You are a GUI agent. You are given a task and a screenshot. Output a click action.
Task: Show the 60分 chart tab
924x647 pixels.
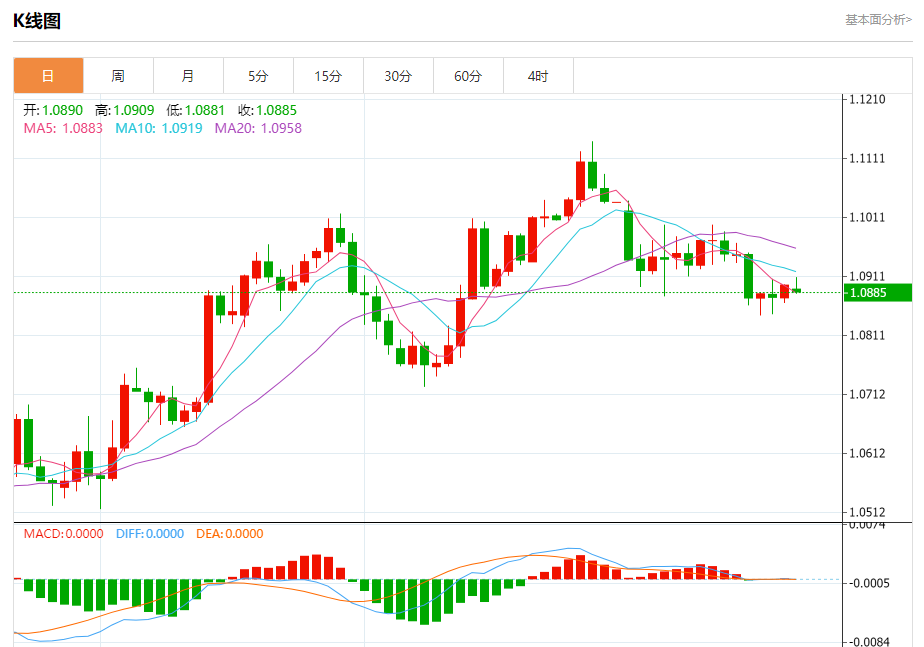tap(468, 76)
